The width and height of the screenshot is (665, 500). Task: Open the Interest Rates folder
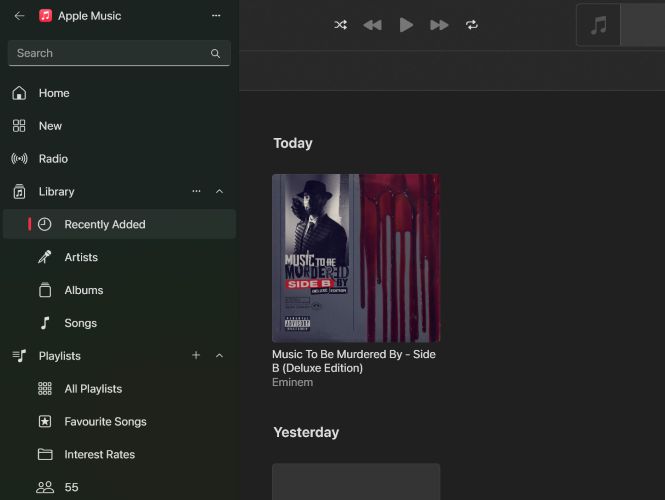[x=119, y=455]
